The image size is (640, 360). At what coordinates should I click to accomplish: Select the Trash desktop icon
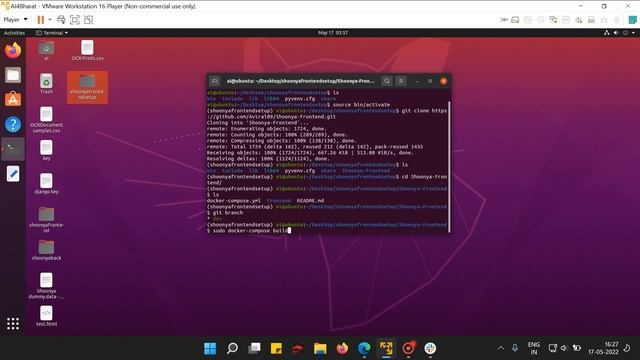(46, 84)
